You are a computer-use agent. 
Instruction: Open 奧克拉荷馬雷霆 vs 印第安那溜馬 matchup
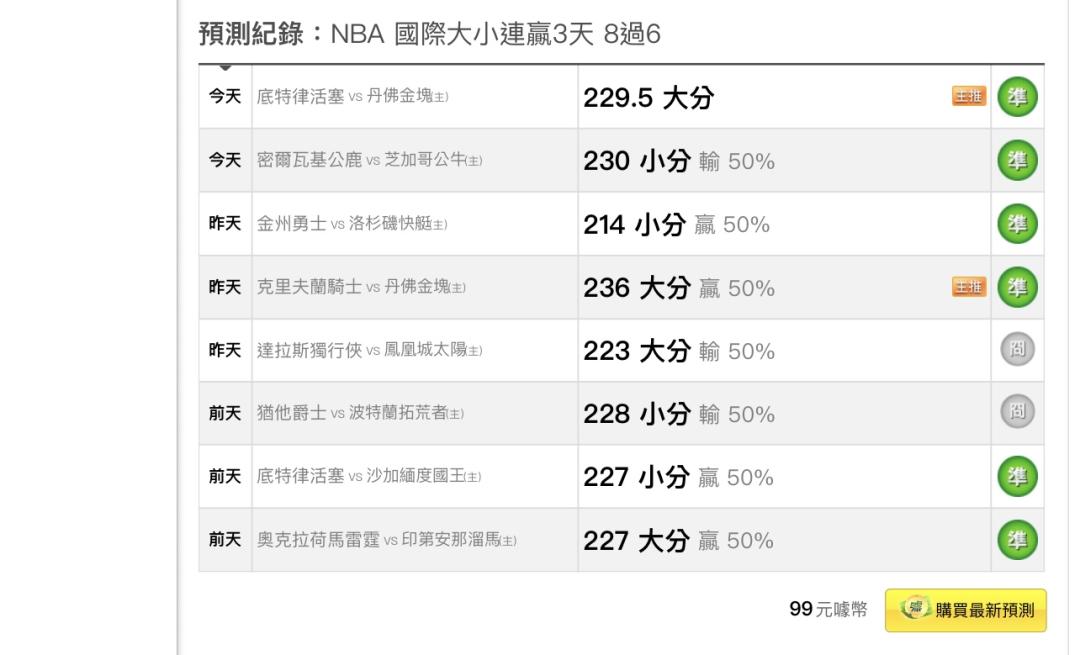pos(386,540)
